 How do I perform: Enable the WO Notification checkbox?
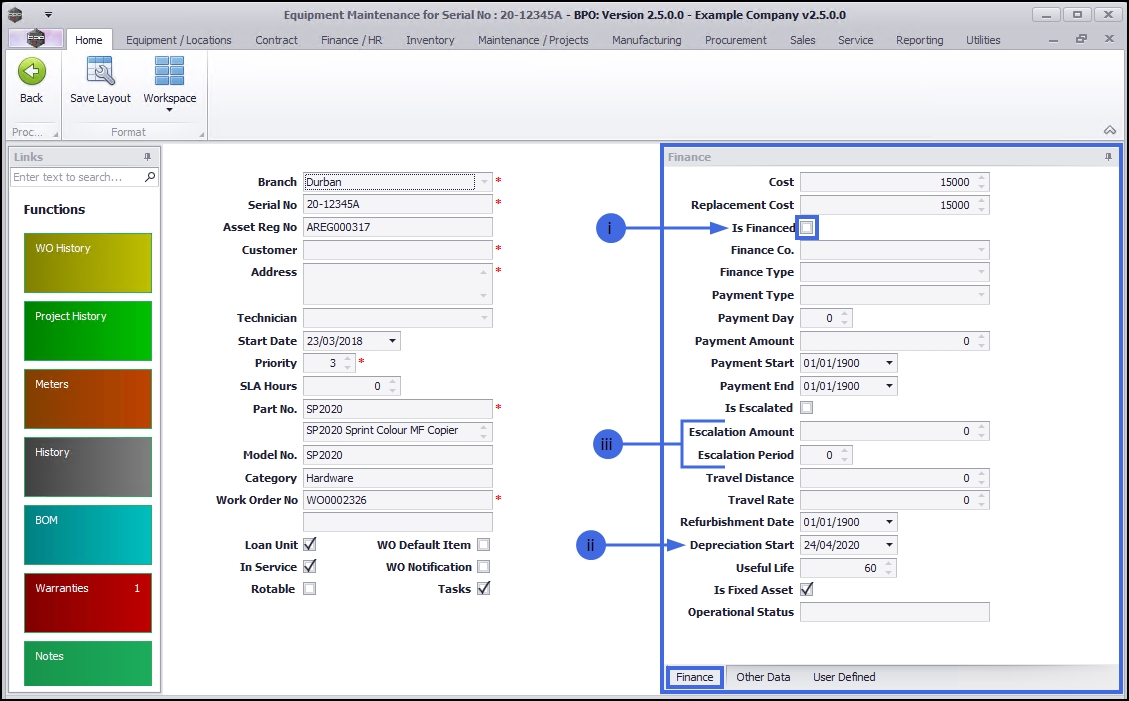(484, 567)
